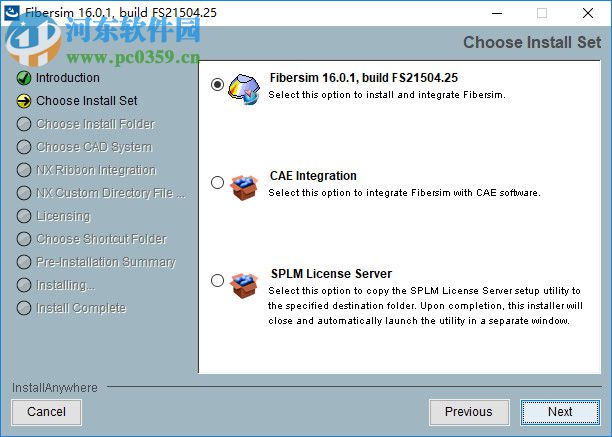Click the Choose Shortcut Folder step label
Image resolution: width=612 pixels, height=437 pixels.
[101, 239]
